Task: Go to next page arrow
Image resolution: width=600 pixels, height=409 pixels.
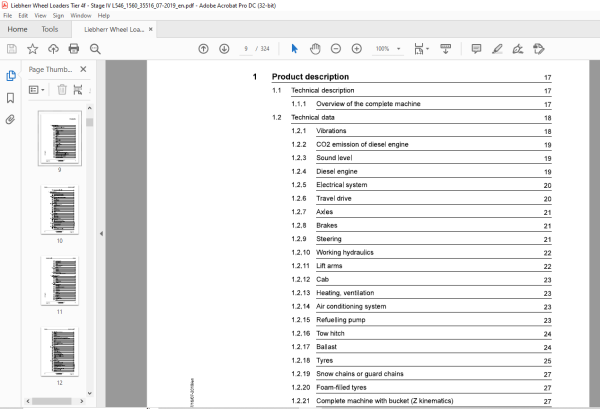Action: tap(224, 49)
